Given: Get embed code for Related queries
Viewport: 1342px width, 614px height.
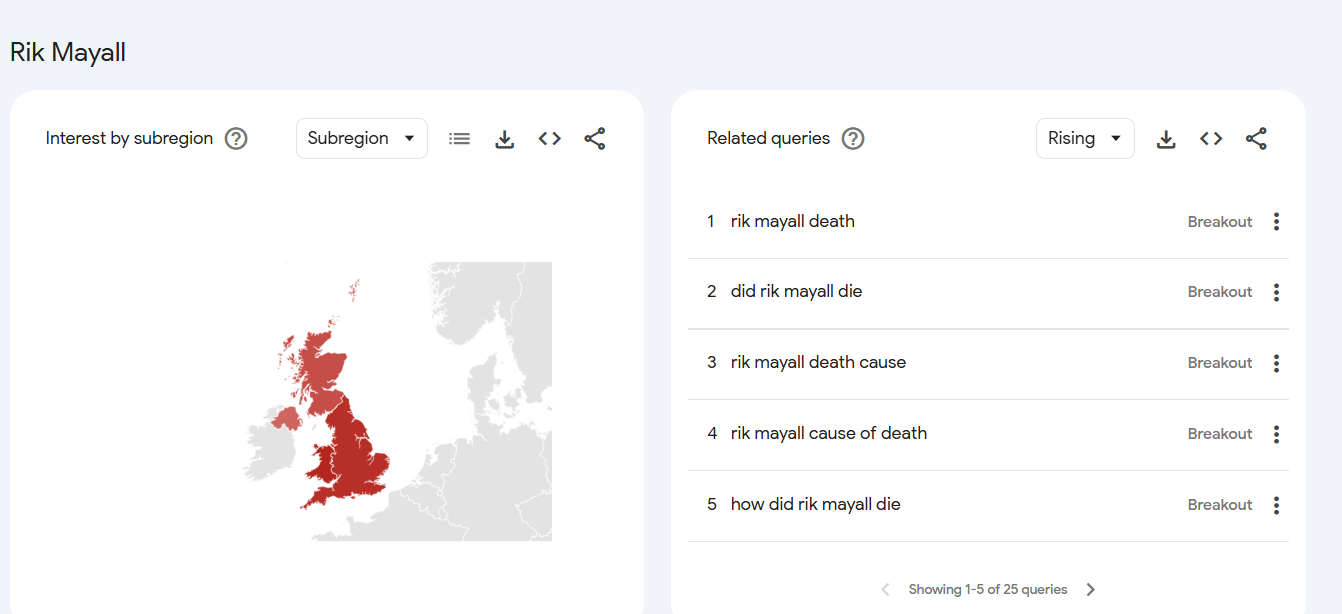Looking at the screenshot, I should tap(1211, 139).
